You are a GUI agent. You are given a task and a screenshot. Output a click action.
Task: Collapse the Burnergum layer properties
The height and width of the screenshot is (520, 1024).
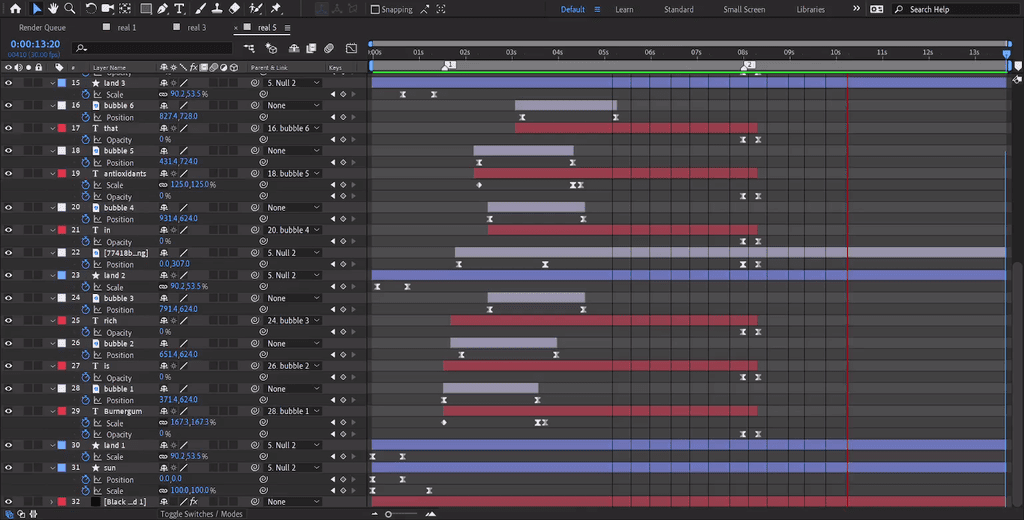(53, 411)
